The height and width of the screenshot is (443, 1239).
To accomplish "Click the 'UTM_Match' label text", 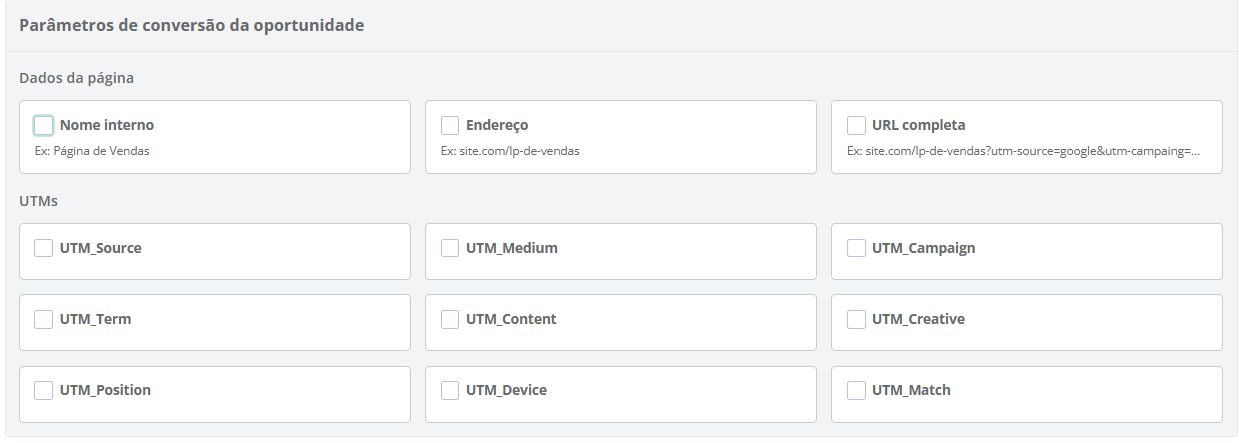I will 911,391.
